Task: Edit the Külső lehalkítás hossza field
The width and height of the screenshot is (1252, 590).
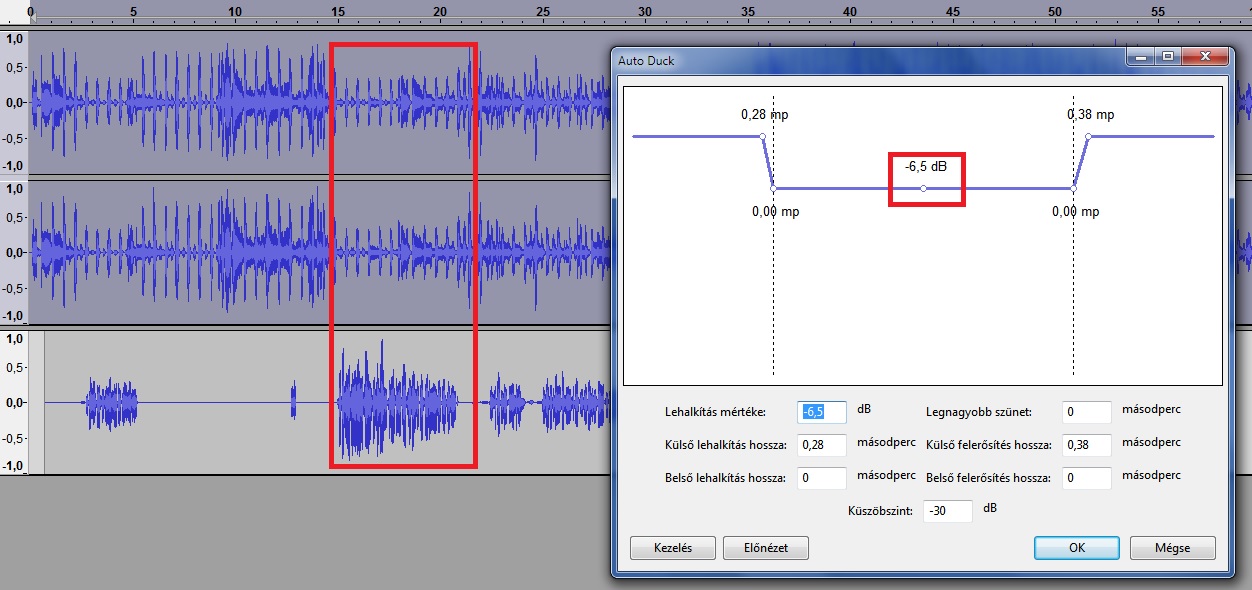Action: click(822, 445)
